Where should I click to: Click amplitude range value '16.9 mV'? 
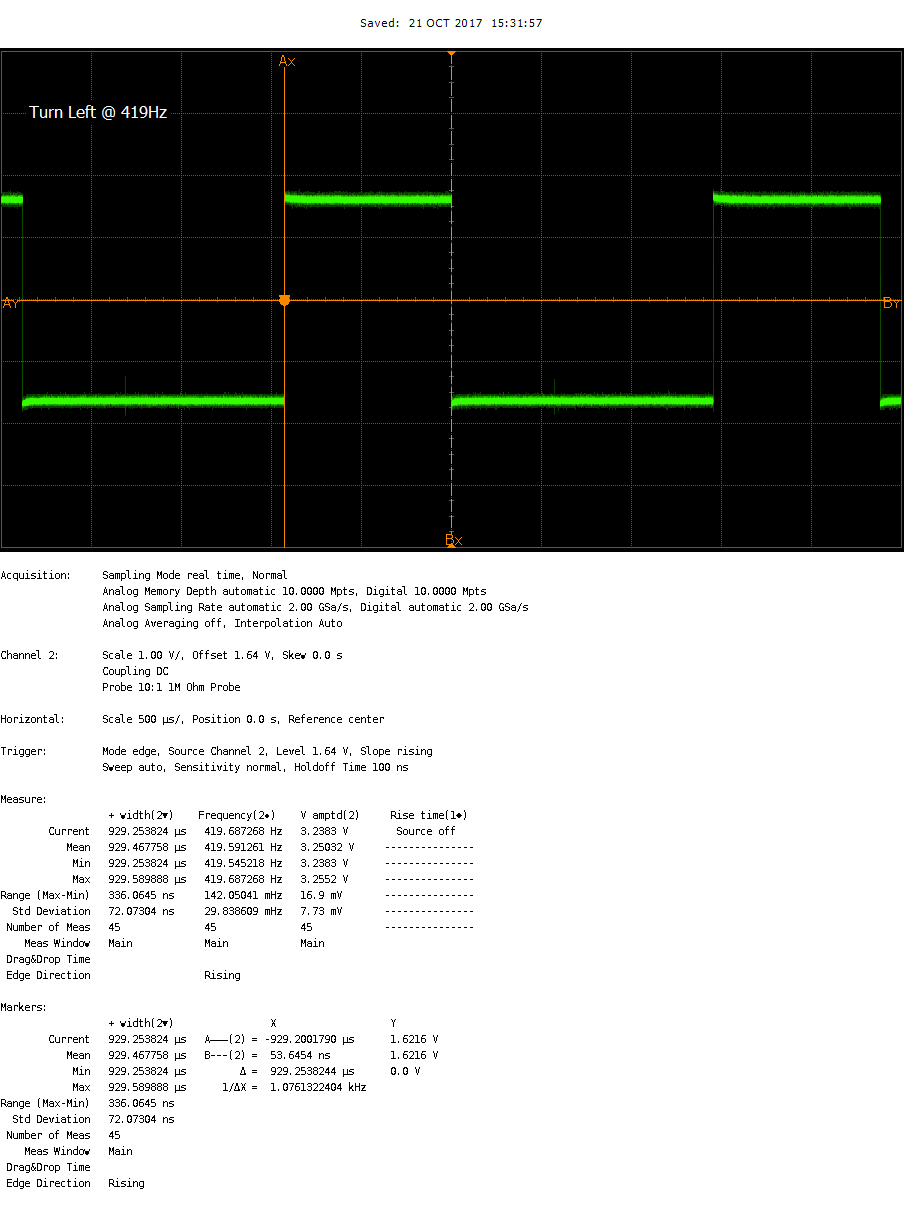click(321, 895)
